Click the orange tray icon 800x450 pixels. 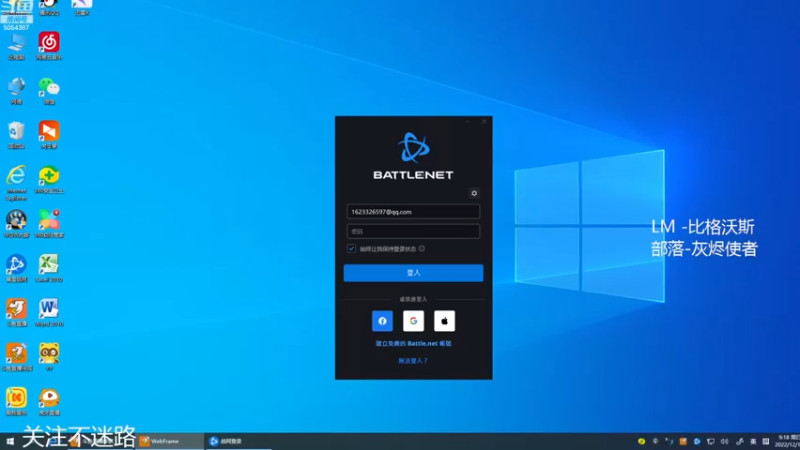(x=683, y=441)
